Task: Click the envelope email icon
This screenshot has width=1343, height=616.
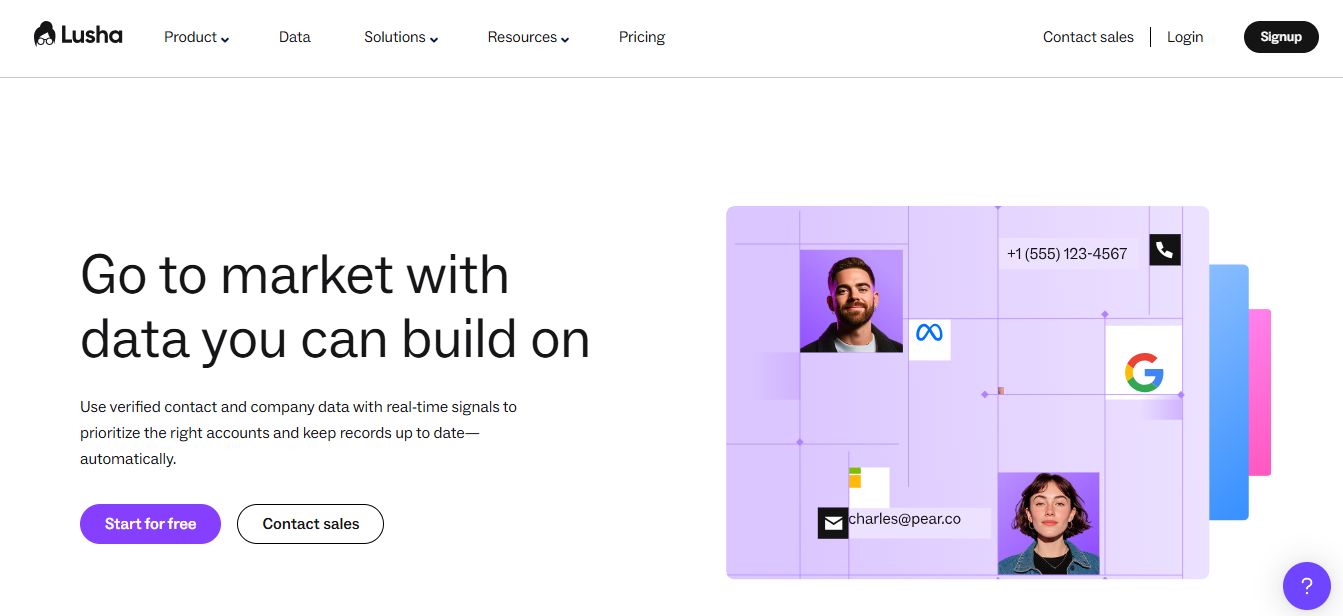Action: [833, 523]
